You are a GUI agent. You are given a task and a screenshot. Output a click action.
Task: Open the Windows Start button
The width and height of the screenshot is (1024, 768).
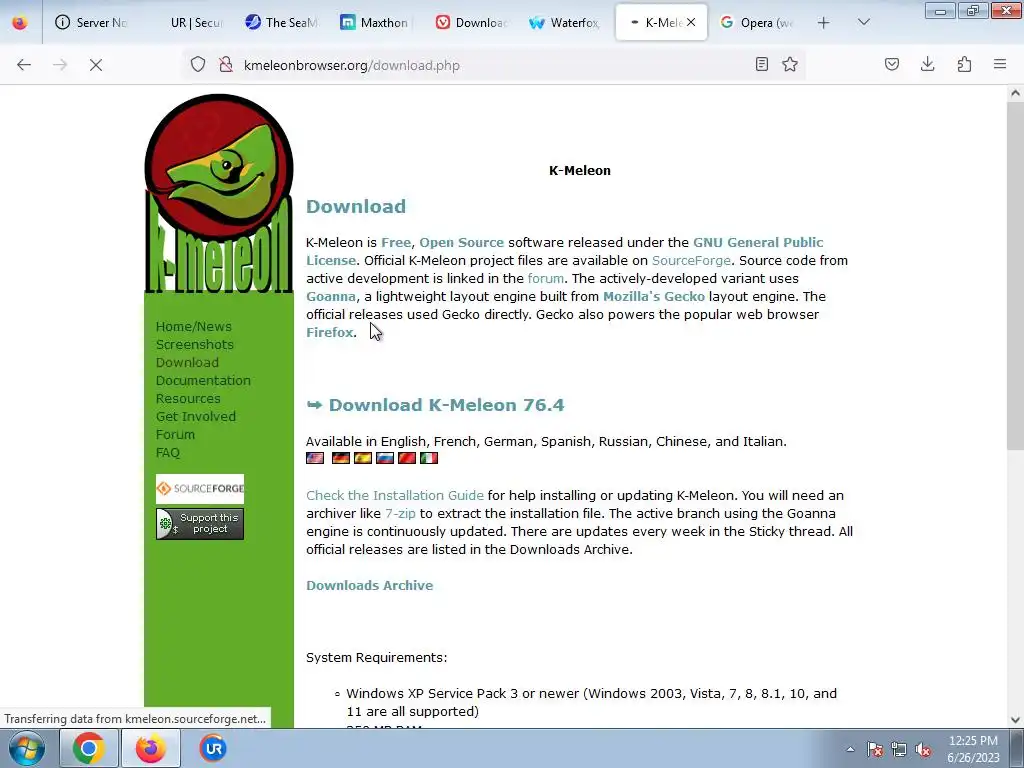[26, 748]
